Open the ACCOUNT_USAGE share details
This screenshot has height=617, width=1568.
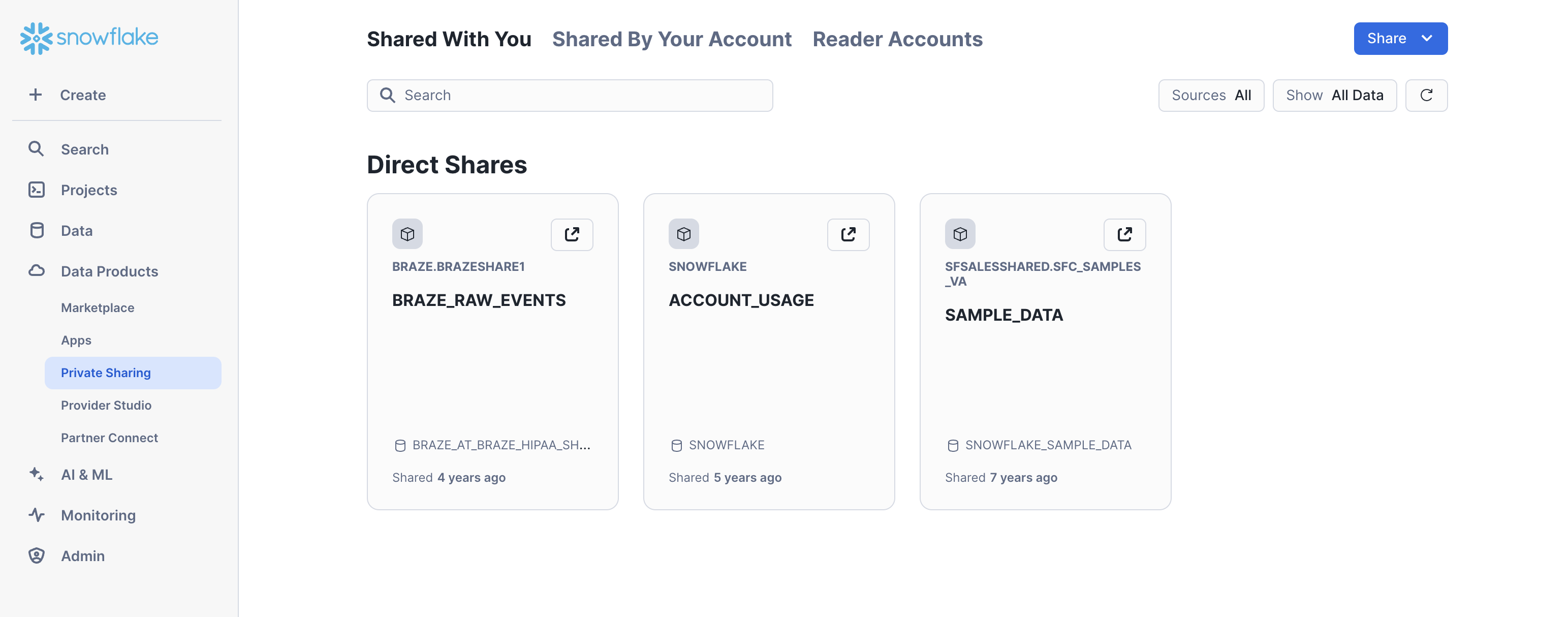point(741,299)
